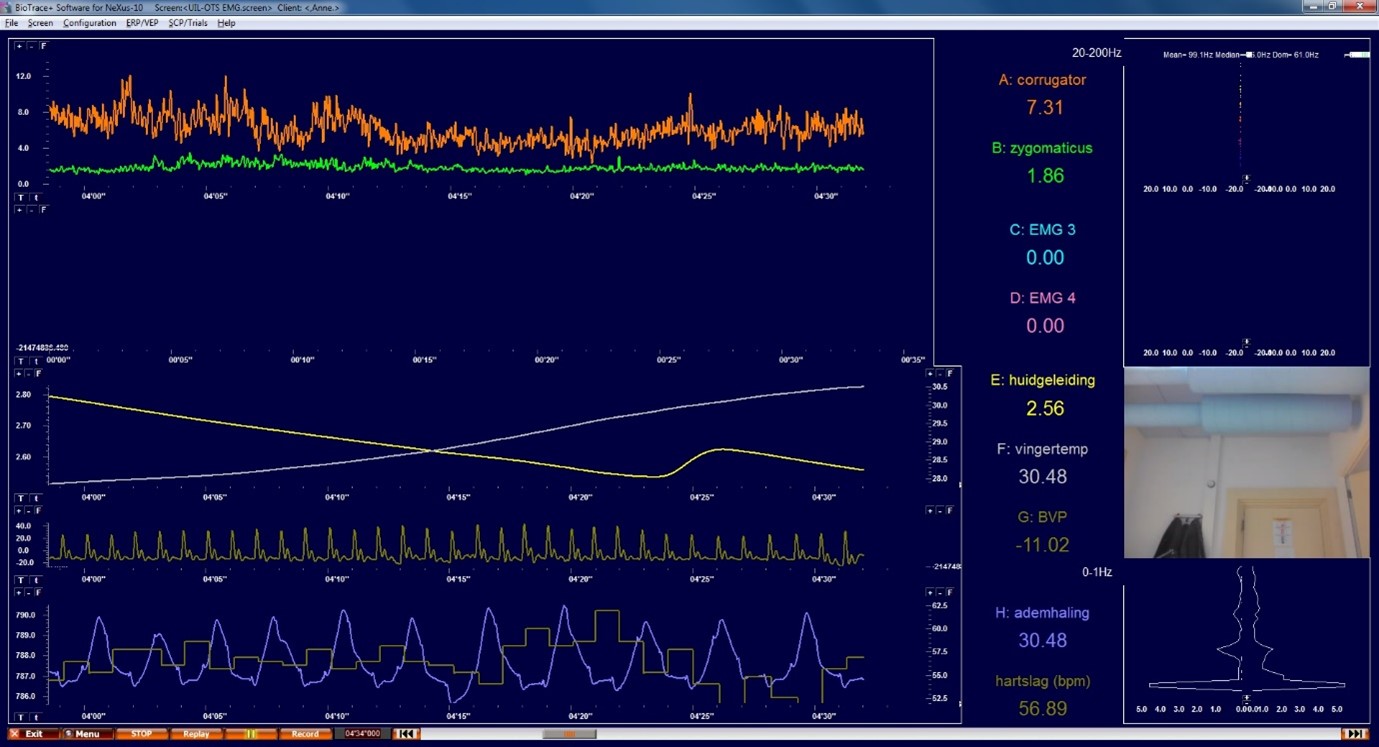This screenshot has height=747, width=1379.
Task: Zoom in the EMG chart with plus icon
Action: [19, 46]
